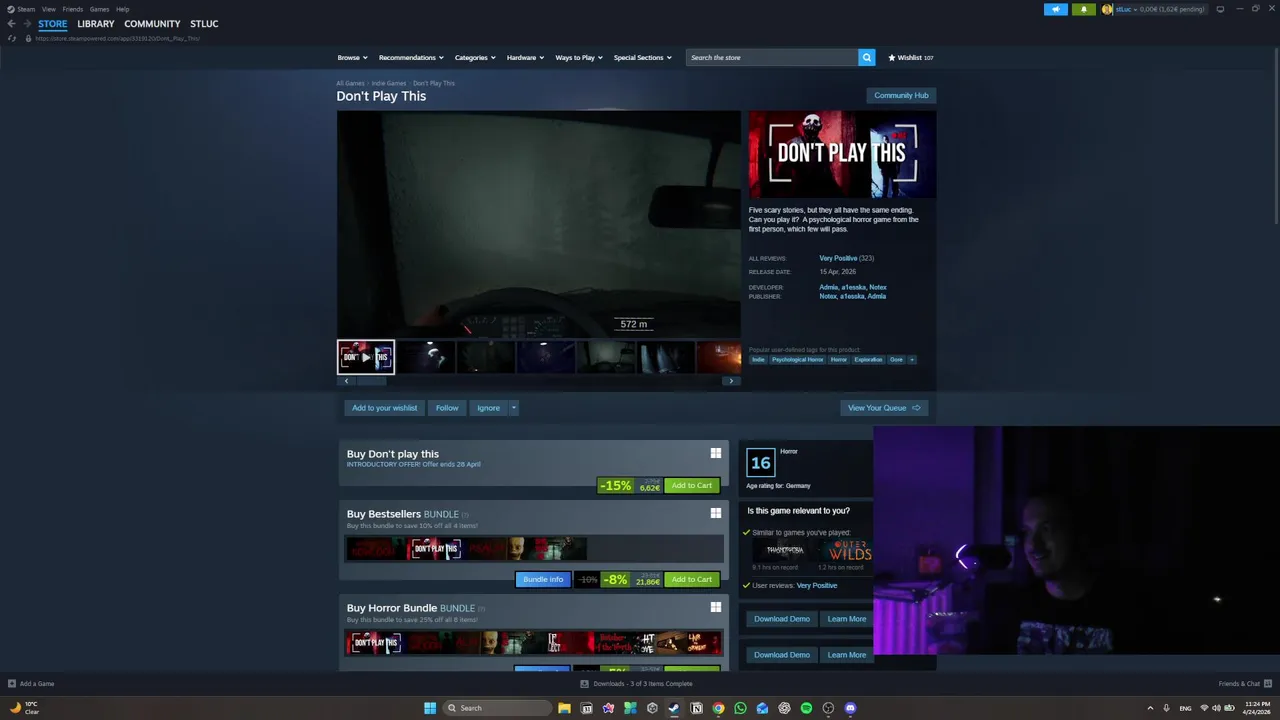Click the Indie Games breadcrumb
1280x720 pixels.
click(389, 83)
